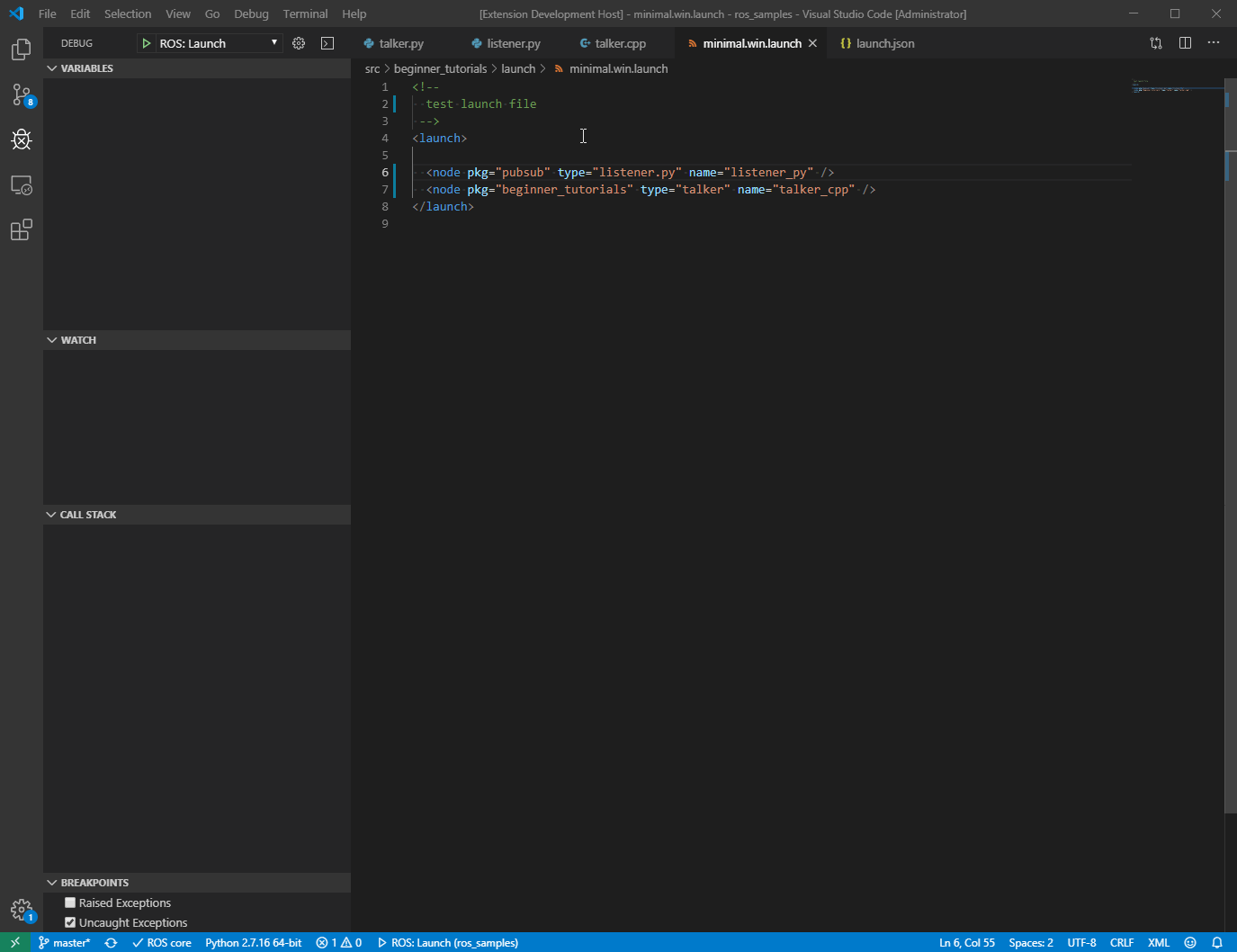Screen dimensions: 1237x952
Task: Collapse the CALL STACK section
Action: pyautogui.click(x=51, y=514)
